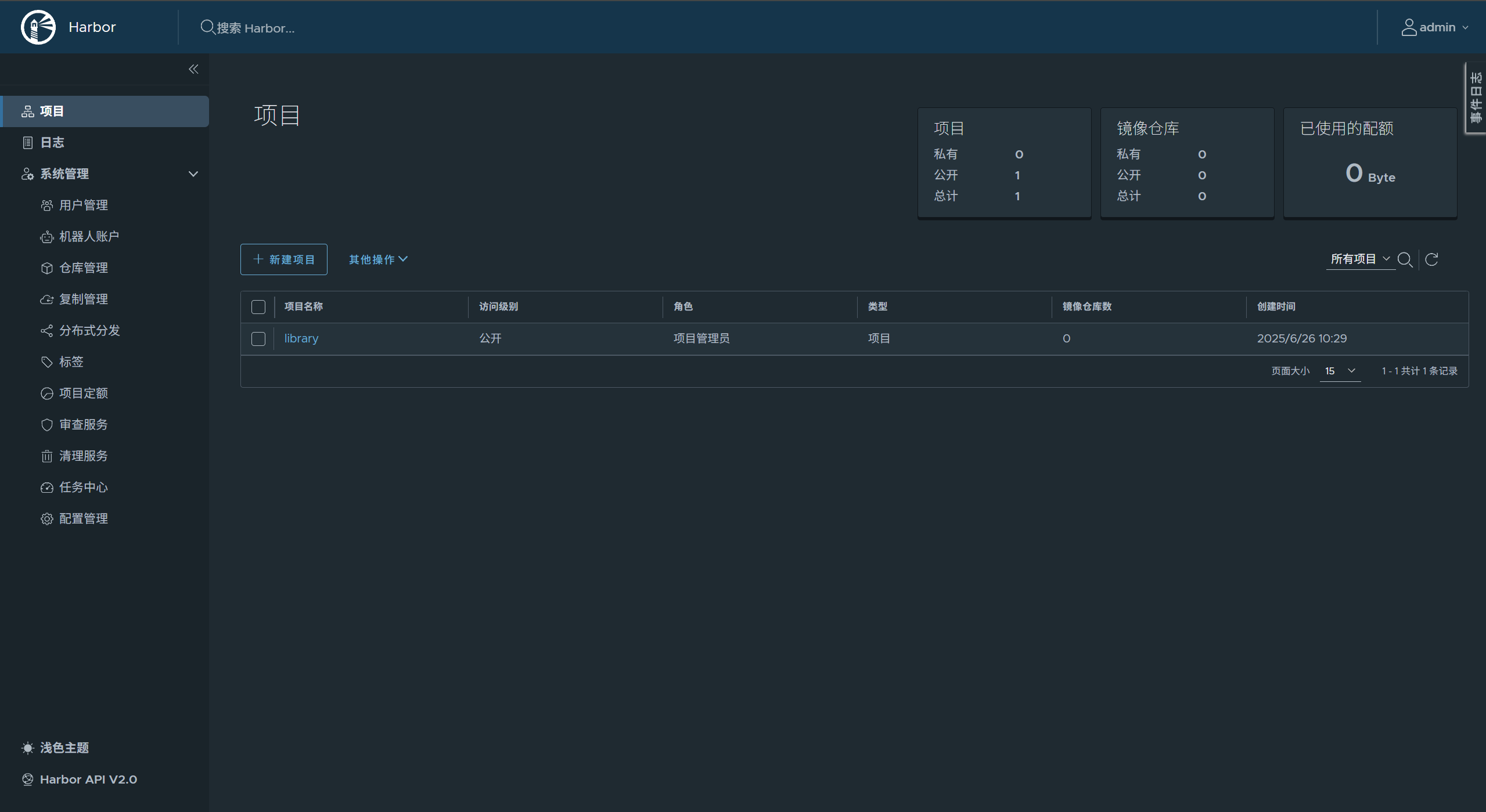This screenshot has width=1486, height=812.
Task: Go to 任务中心
Action: tap(84, 487)
